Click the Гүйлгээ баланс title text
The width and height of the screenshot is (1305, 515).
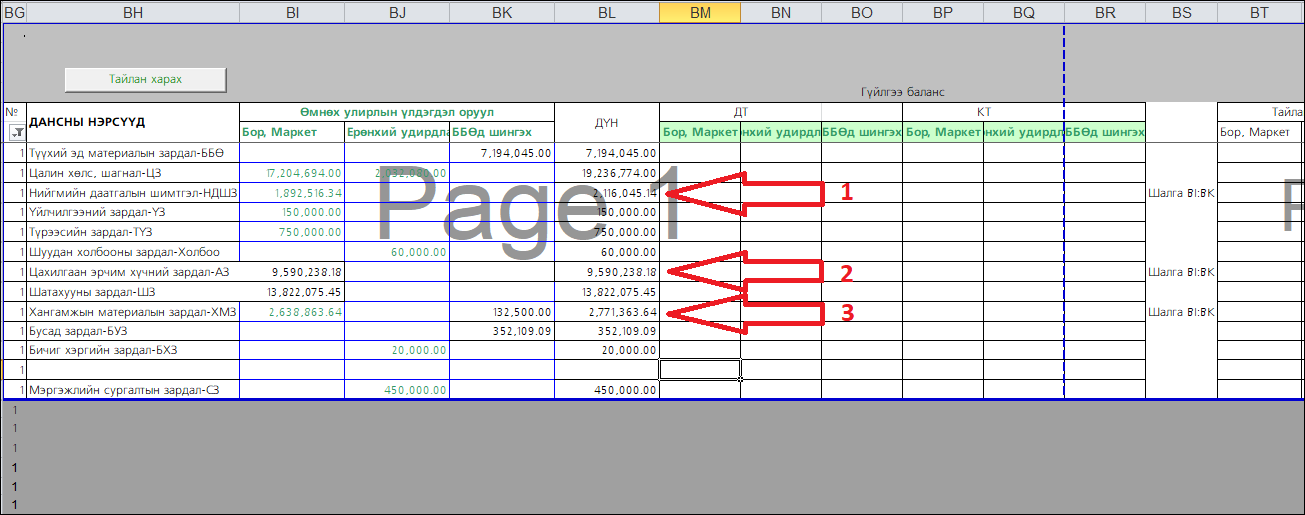point(903,92)
